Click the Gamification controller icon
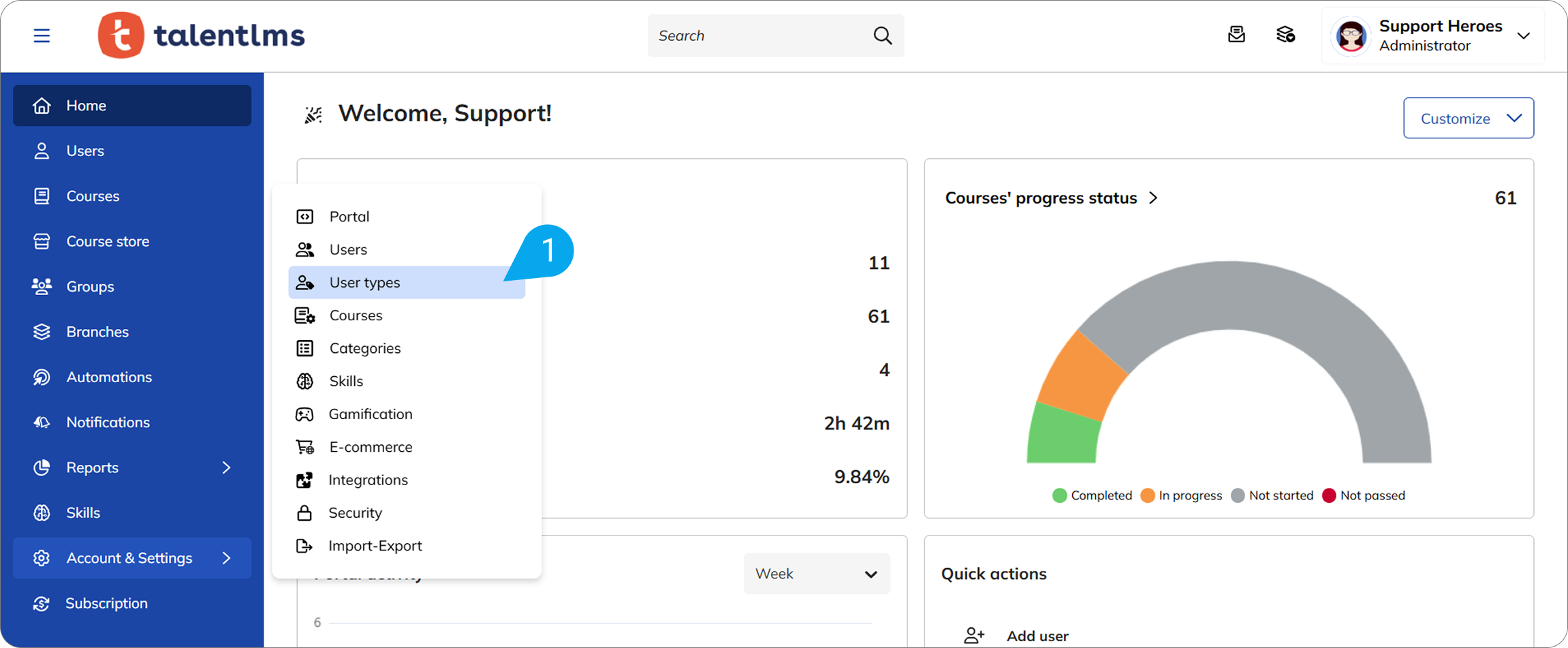The image size is (1568, 648). point(304,414)
